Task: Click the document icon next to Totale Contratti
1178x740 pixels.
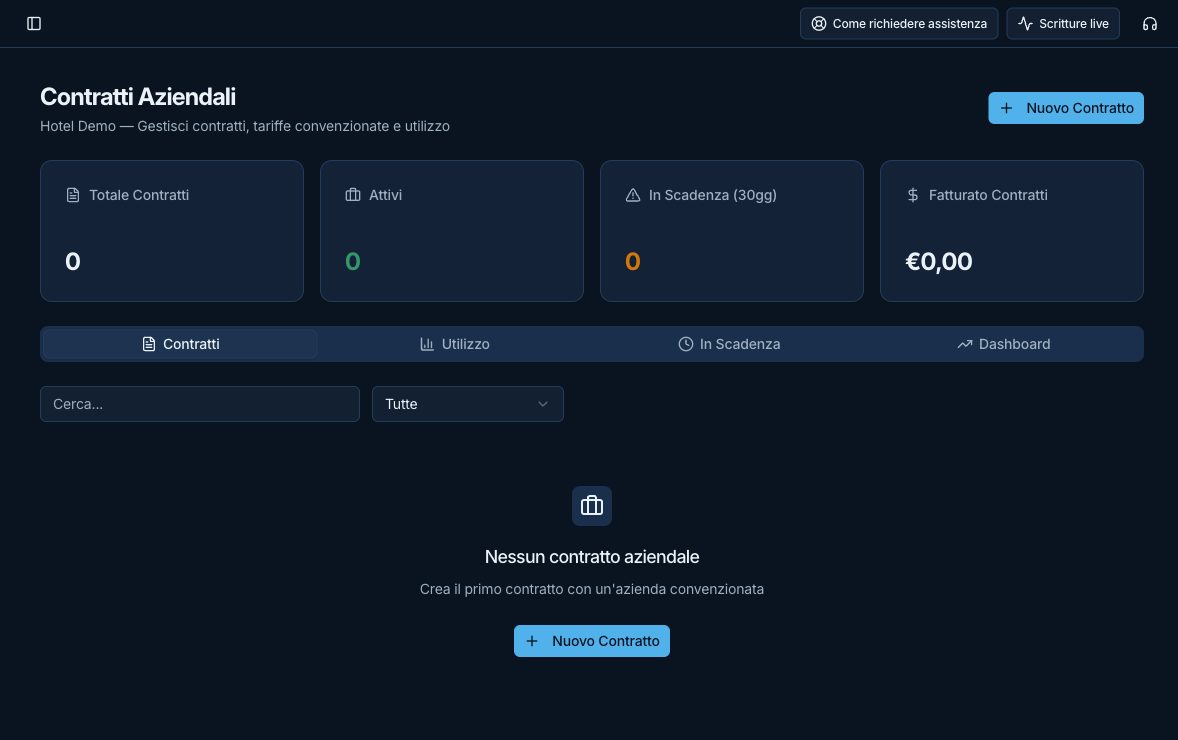Action: tap(73, 195)
